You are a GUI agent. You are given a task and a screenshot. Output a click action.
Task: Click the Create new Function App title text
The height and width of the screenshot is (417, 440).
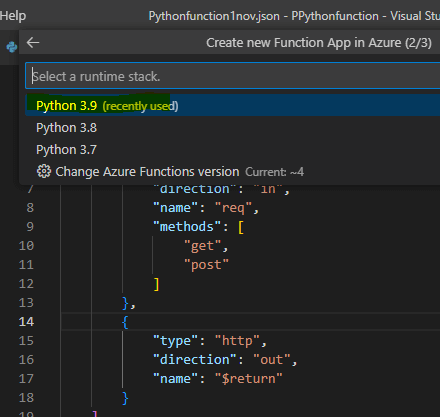tap(319, 43)
